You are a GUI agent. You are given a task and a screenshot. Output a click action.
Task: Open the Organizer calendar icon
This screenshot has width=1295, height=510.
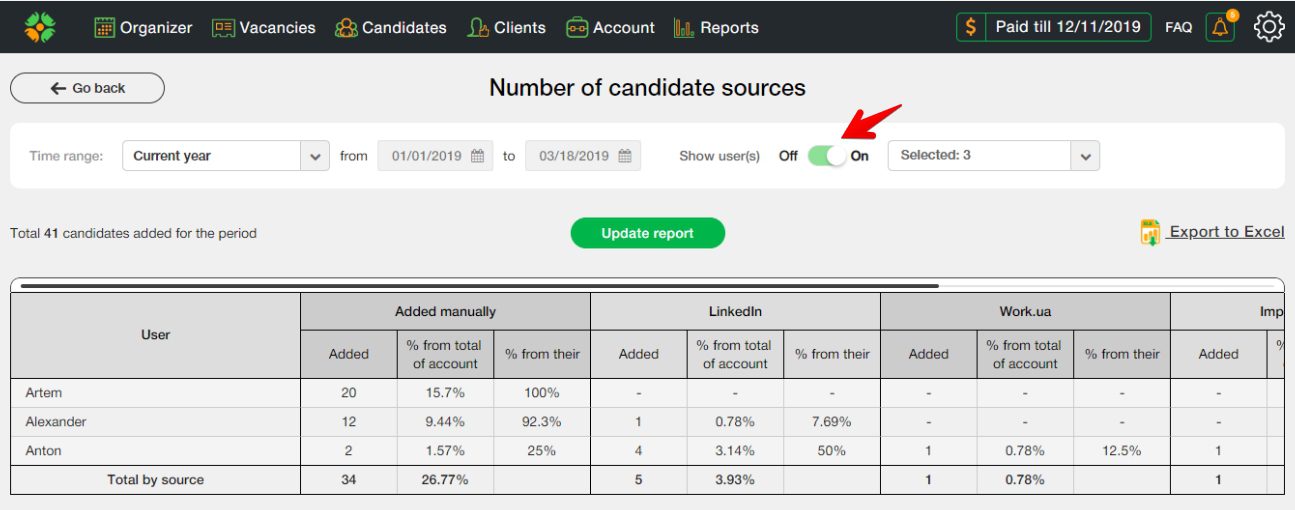pos(104,28)
